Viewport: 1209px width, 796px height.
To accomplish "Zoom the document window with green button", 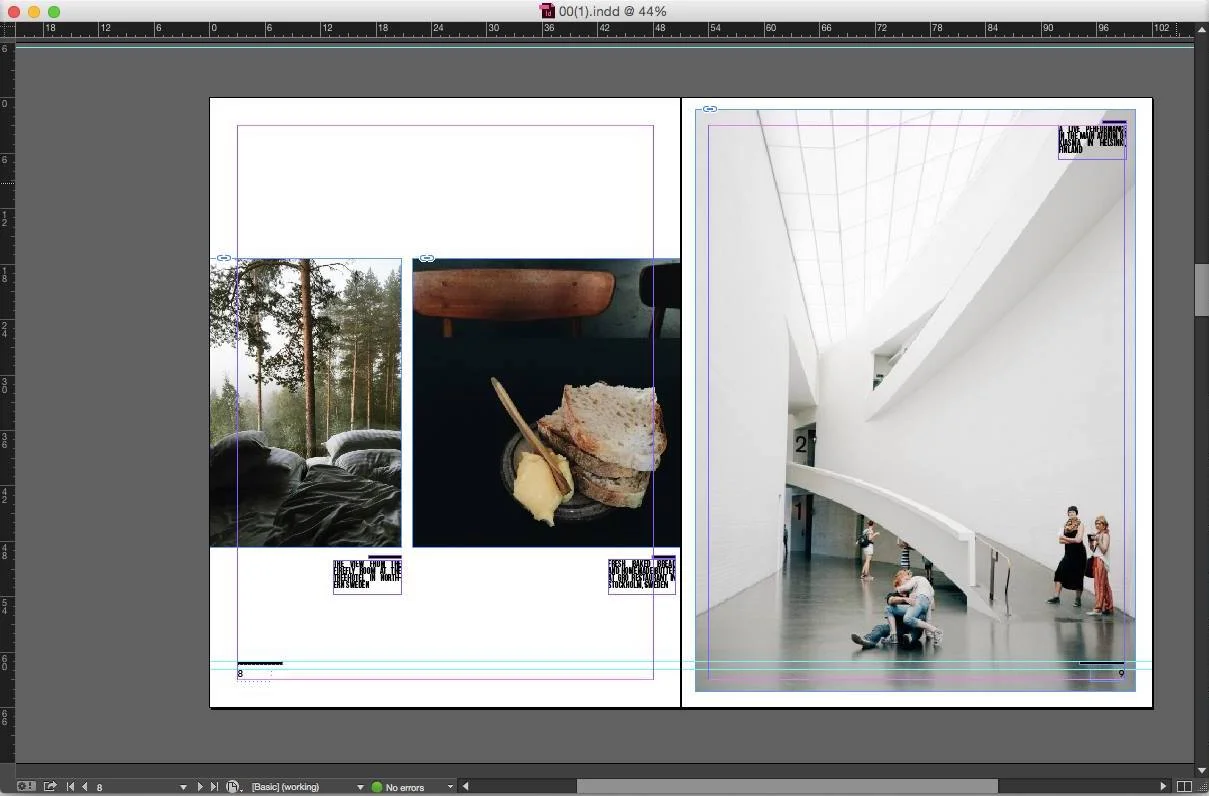I will click(x=54, y=11).
